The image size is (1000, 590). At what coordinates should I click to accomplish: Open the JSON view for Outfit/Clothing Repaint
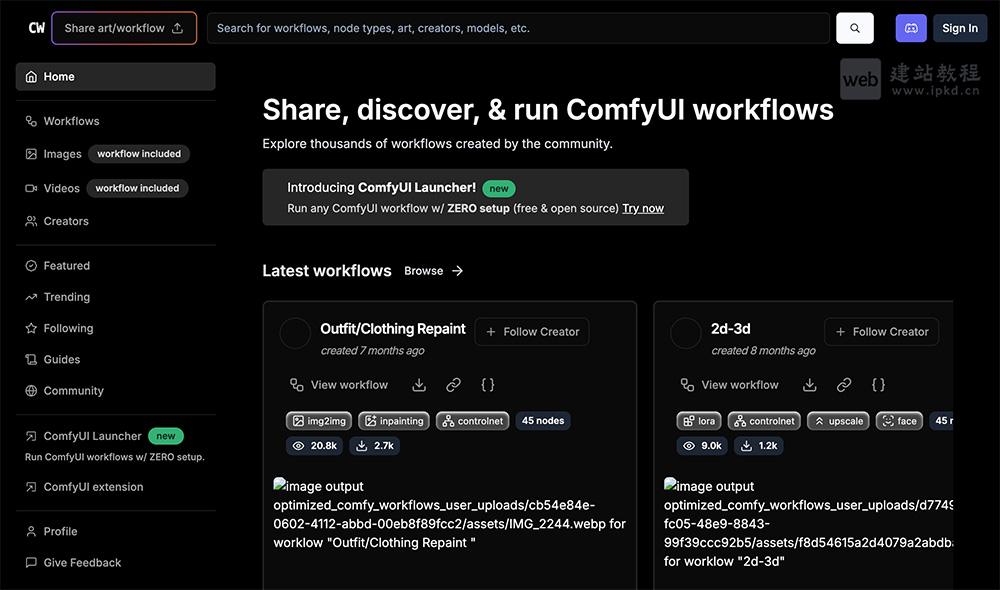tap(487, 384)
